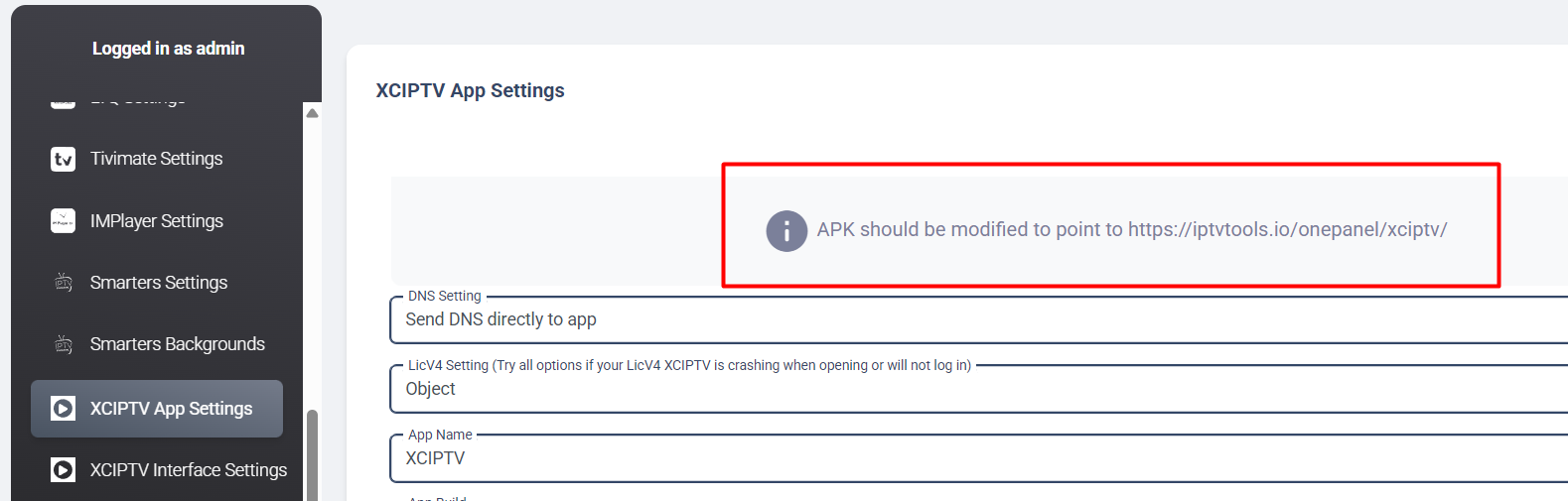Click the Smarters Settings icon
The image size is (1568, 501).
click(x=63, y=283)
